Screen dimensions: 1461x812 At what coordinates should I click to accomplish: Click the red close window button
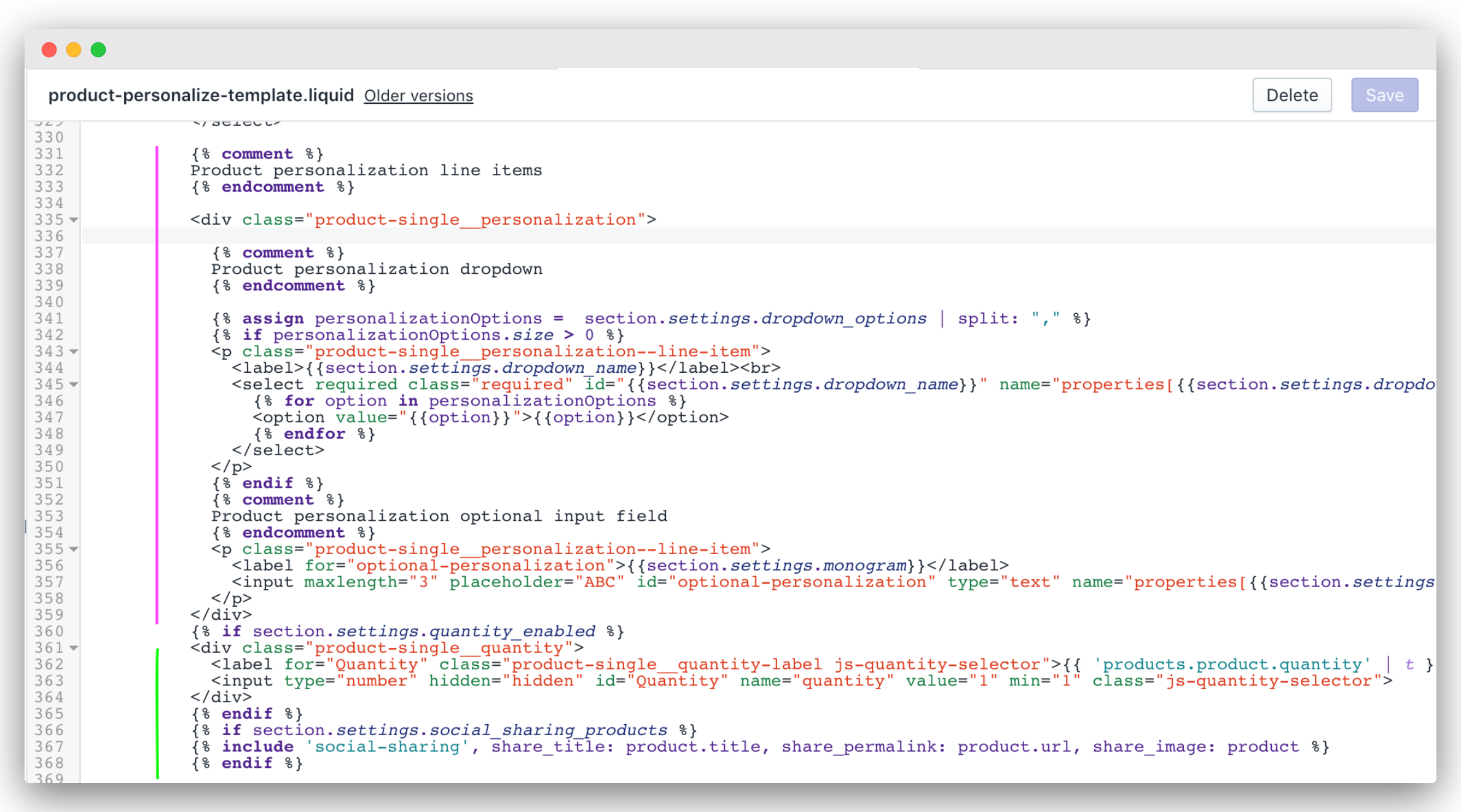(49, 50)
